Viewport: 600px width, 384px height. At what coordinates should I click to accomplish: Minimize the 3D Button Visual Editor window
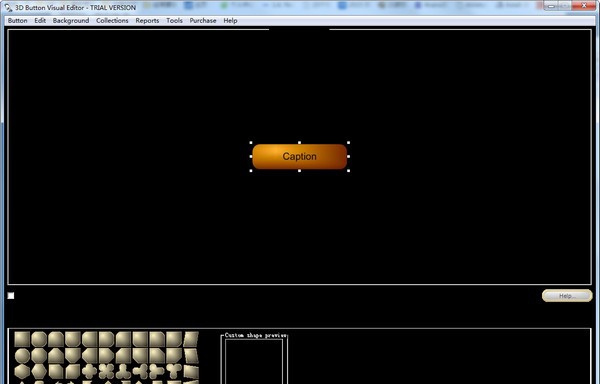551,5
